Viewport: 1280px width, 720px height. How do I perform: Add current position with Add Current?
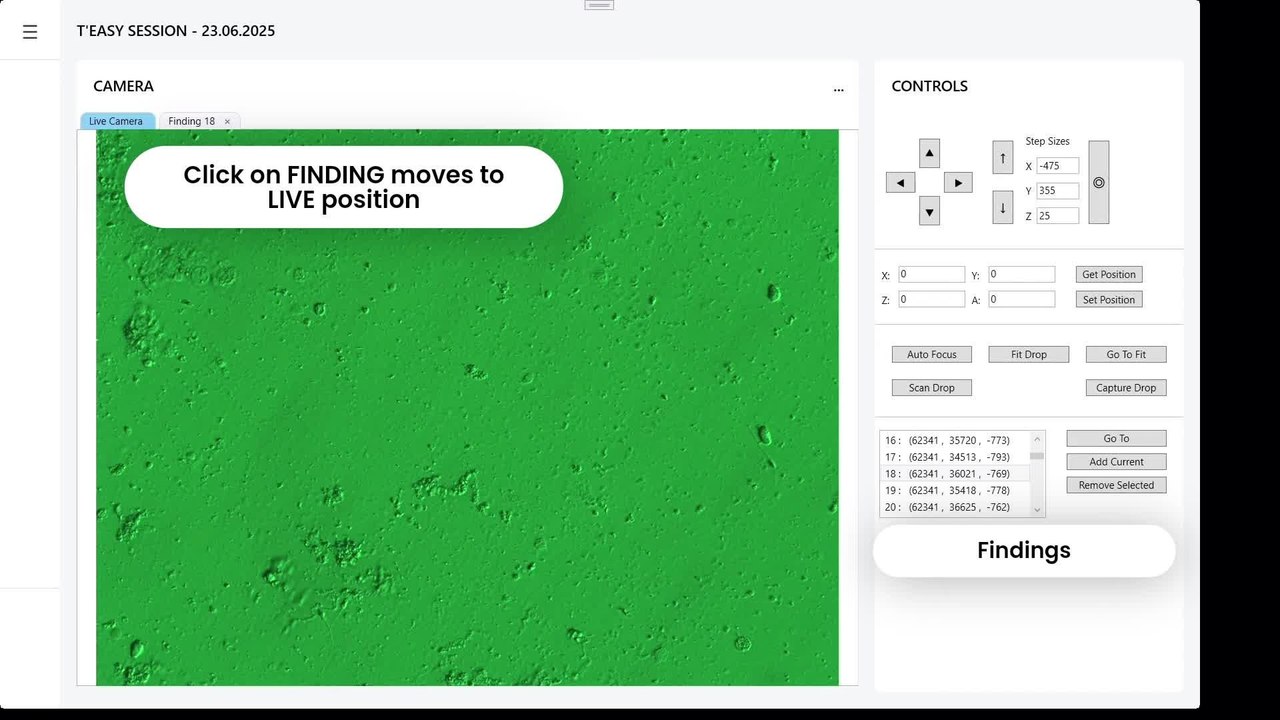click(1116, 462)
